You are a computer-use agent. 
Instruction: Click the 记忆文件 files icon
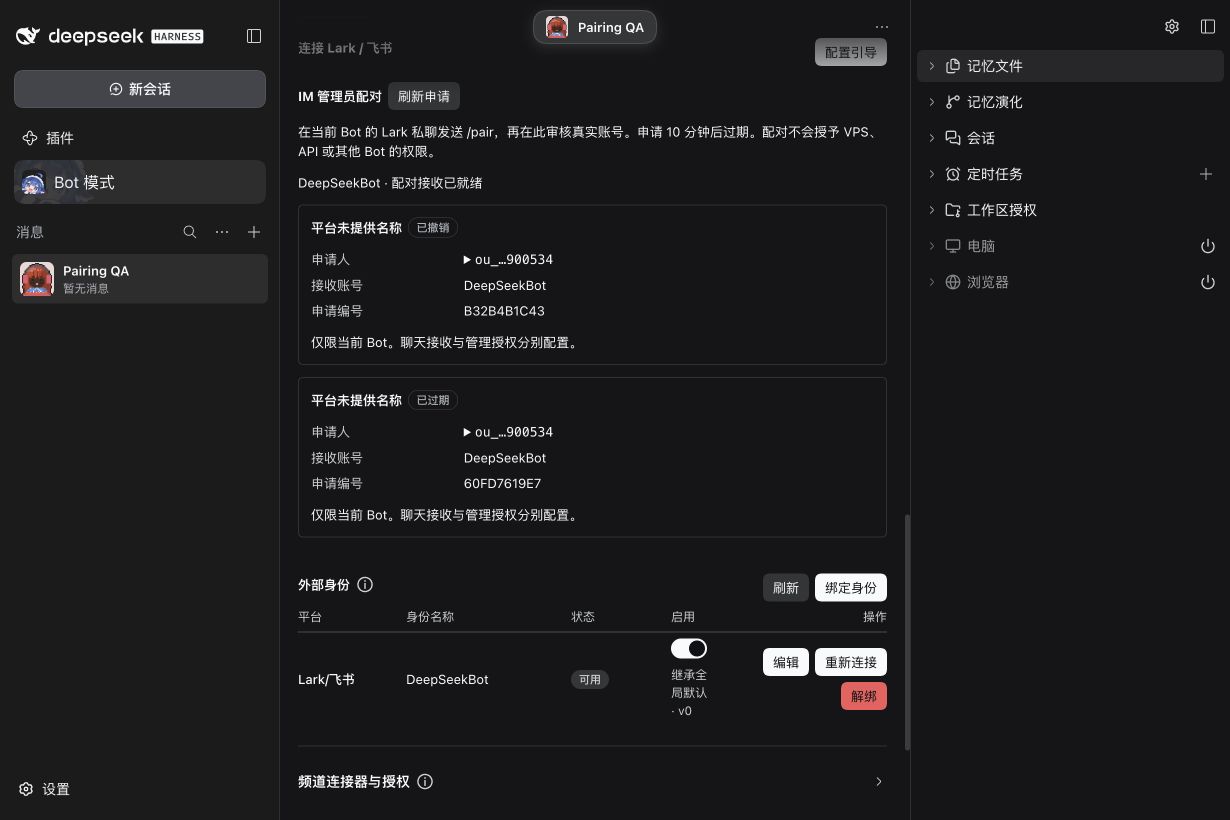pos(953,66)
